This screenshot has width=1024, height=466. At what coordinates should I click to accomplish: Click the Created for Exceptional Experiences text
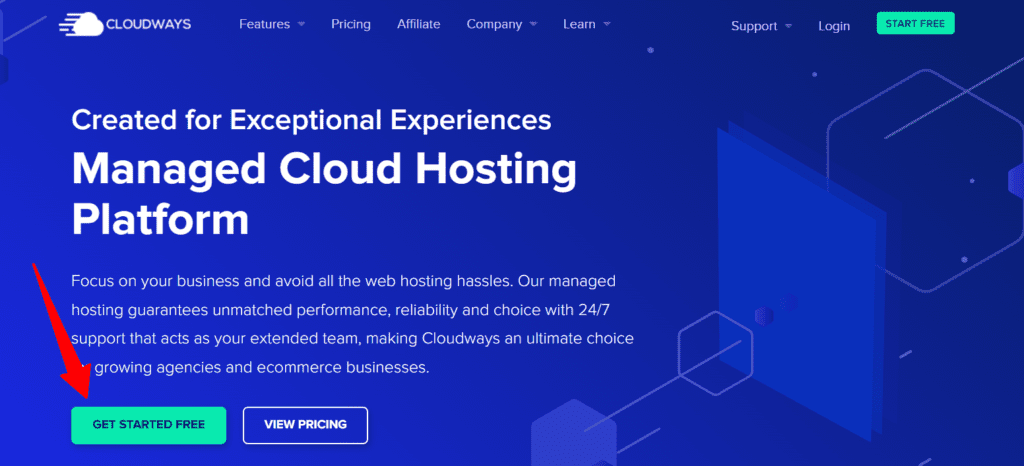click(x=311, y=120)
